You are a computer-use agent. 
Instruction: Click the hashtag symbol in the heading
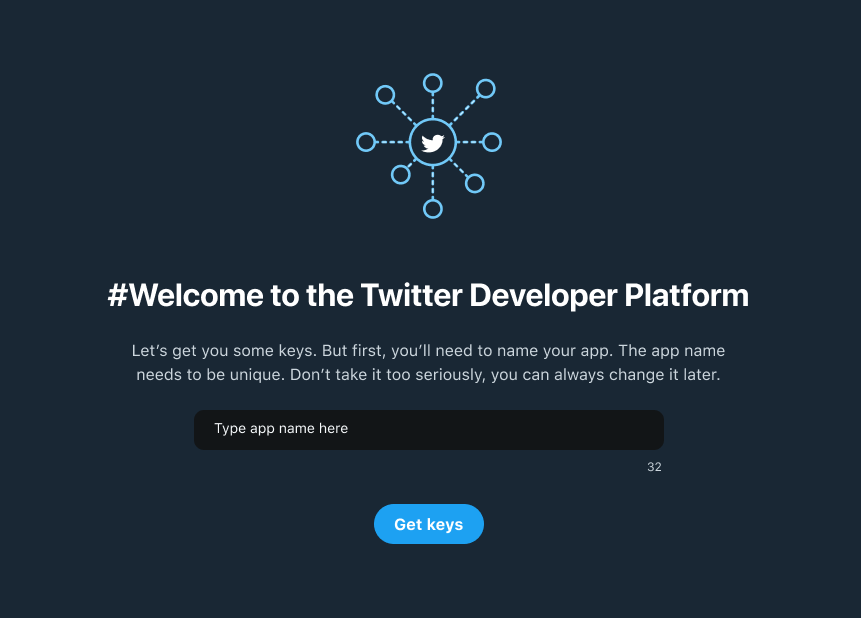(118, 296)
